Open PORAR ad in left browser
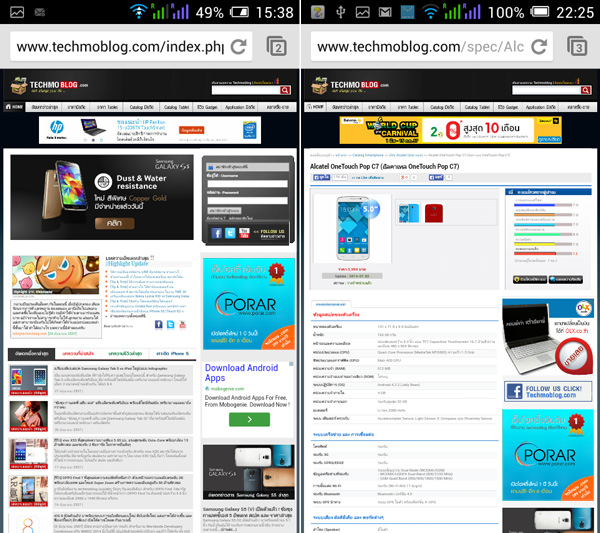The width and height of the screenshot is (600, 533). tap(249, 304)
